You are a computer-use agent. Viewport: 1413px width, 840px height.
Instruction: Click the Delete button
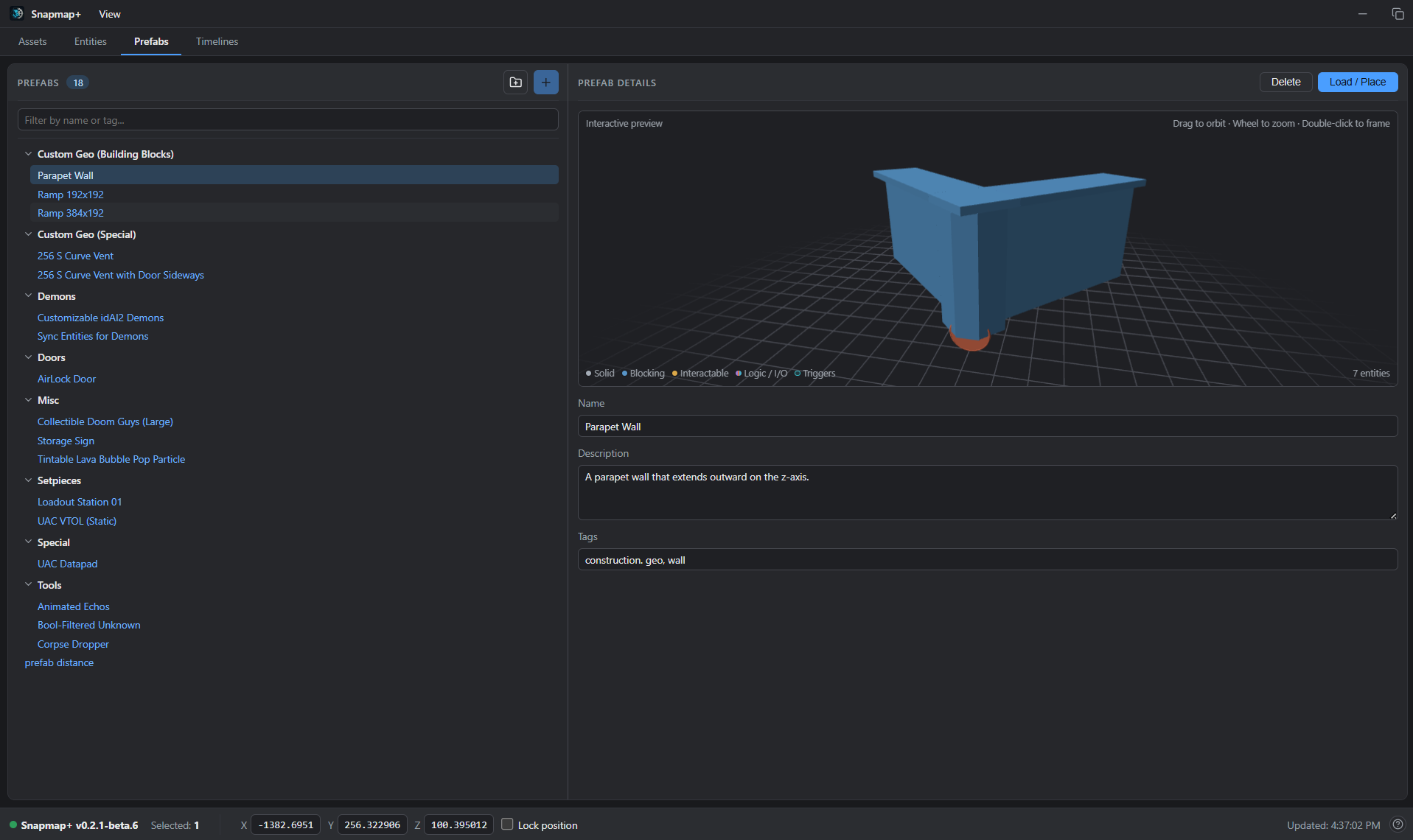(1285, 82)
